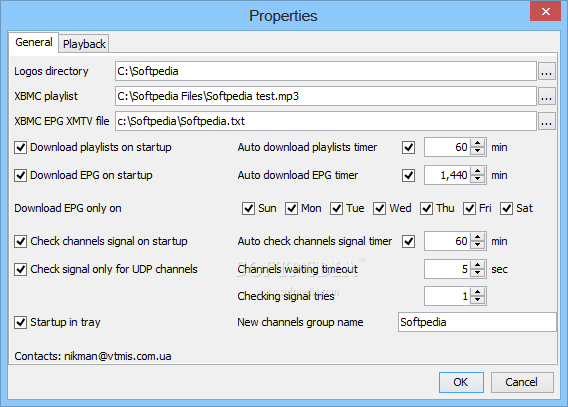Uncheck Fri for EPG download
This screenshot has height=407, width=568.
pyautogui.click(x=469, y=209)
